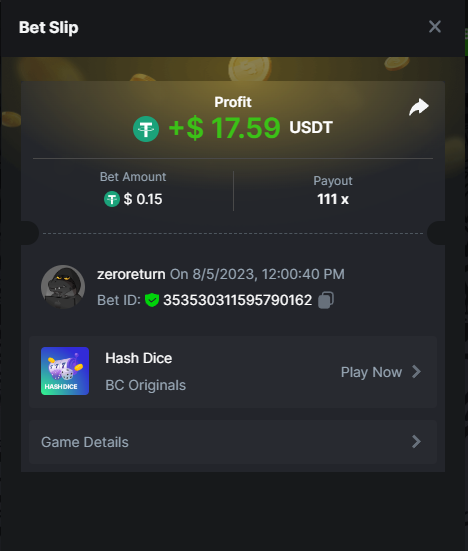
Task: Click the small Tether icon by bet amount
Action: tap(112, 199)
